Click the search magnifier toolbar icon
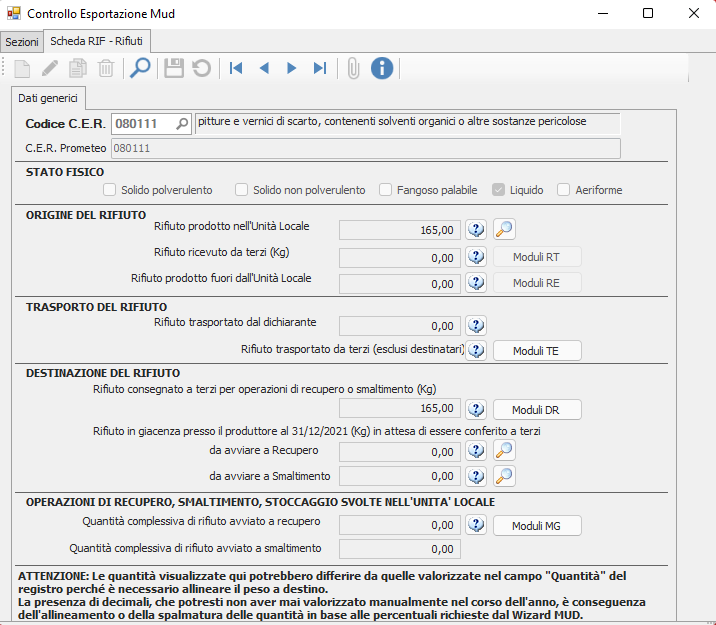716x625 pixels. (x=141, y=68)
